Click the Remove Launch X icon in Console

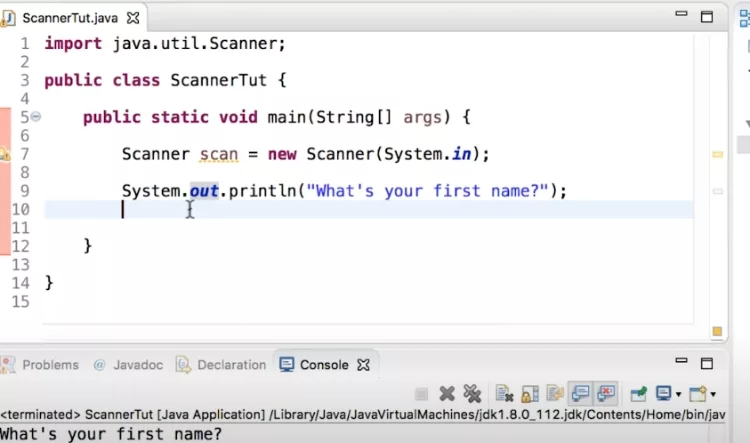tap(448, 394)
